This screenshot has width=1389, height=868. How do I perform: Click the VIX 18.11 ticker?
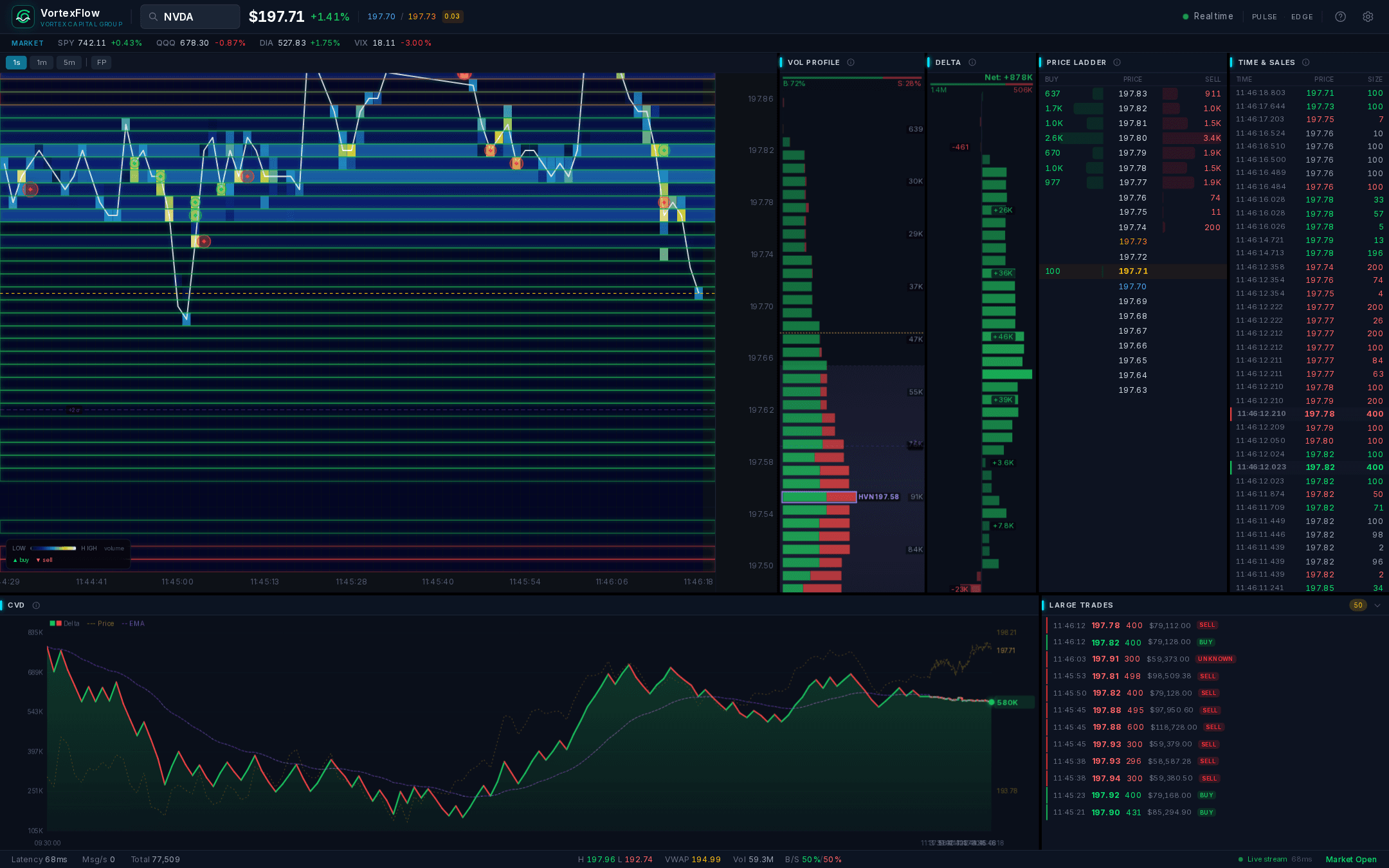(392, 43)
